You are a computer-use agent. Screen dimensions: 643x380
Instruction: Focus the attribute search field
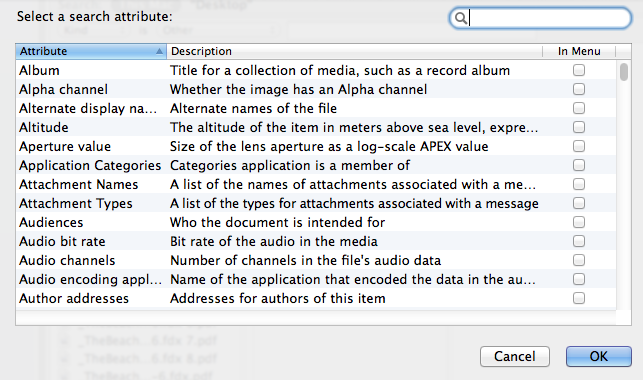click(x=540, y=18)
